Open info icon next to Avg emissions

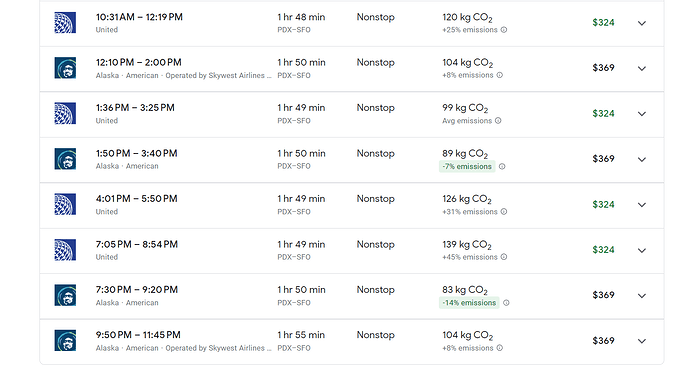[x=498, y=121]
